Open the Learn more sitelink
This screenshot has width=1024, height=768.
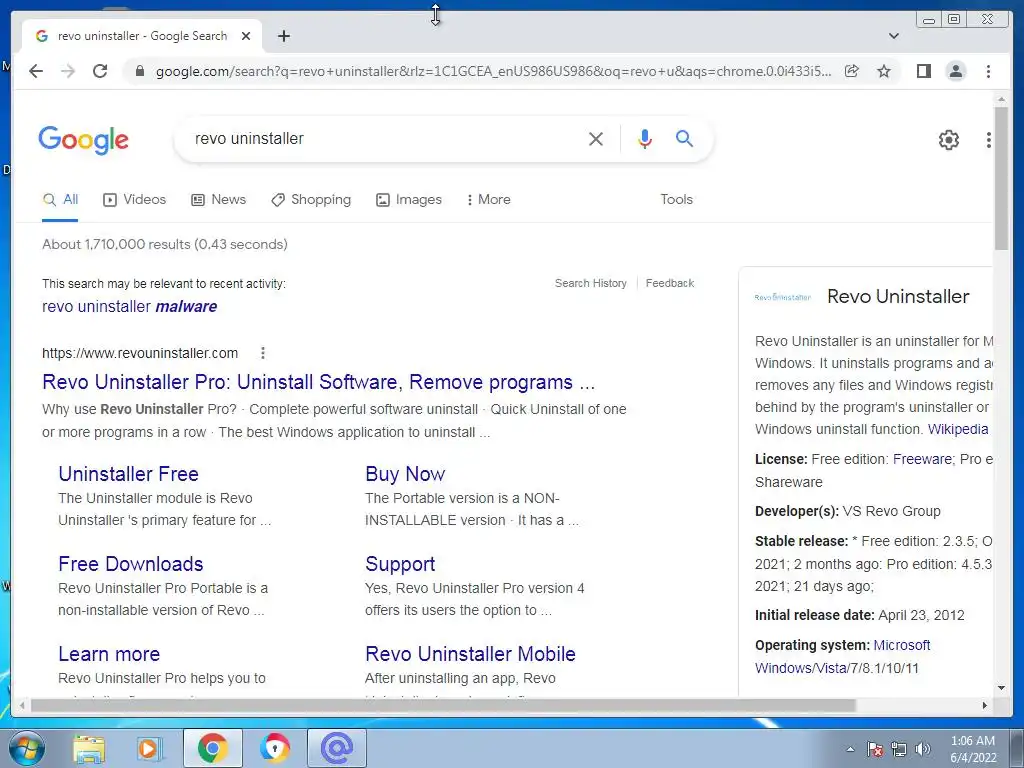tap(109, 654)
